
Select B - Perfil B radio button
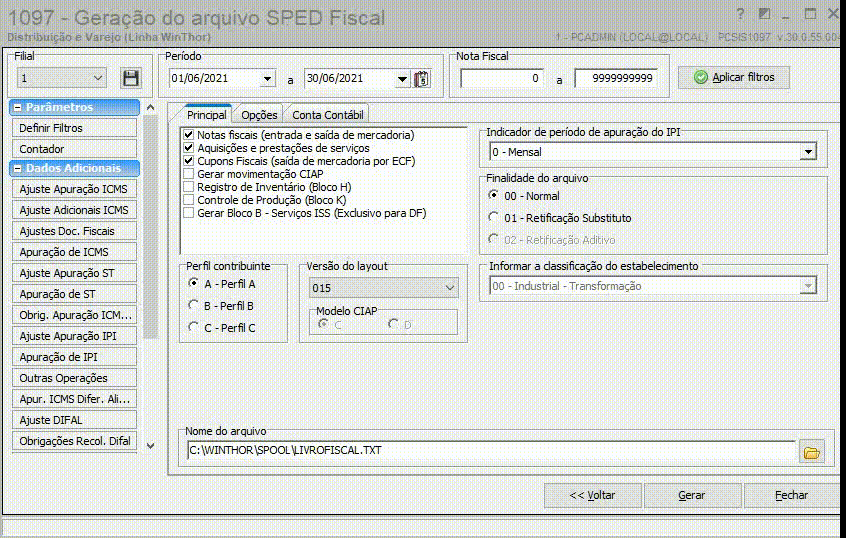click(193, 305)
